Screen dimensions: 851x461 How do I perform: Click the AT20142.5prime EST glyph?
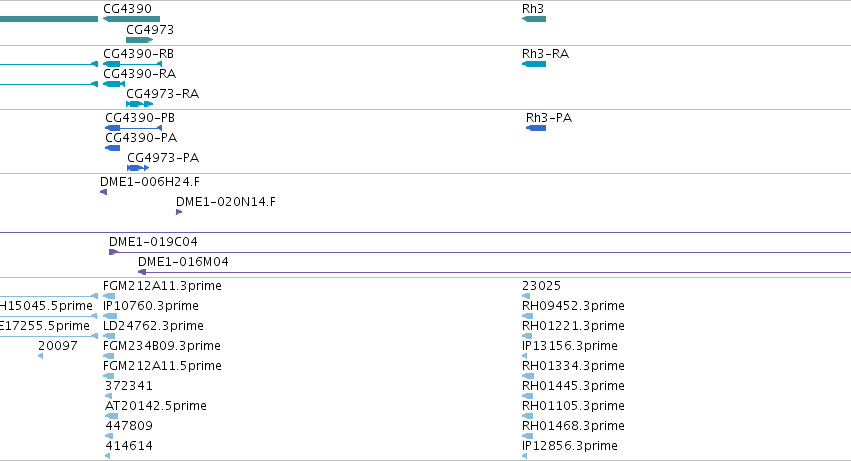coord(111,416)
